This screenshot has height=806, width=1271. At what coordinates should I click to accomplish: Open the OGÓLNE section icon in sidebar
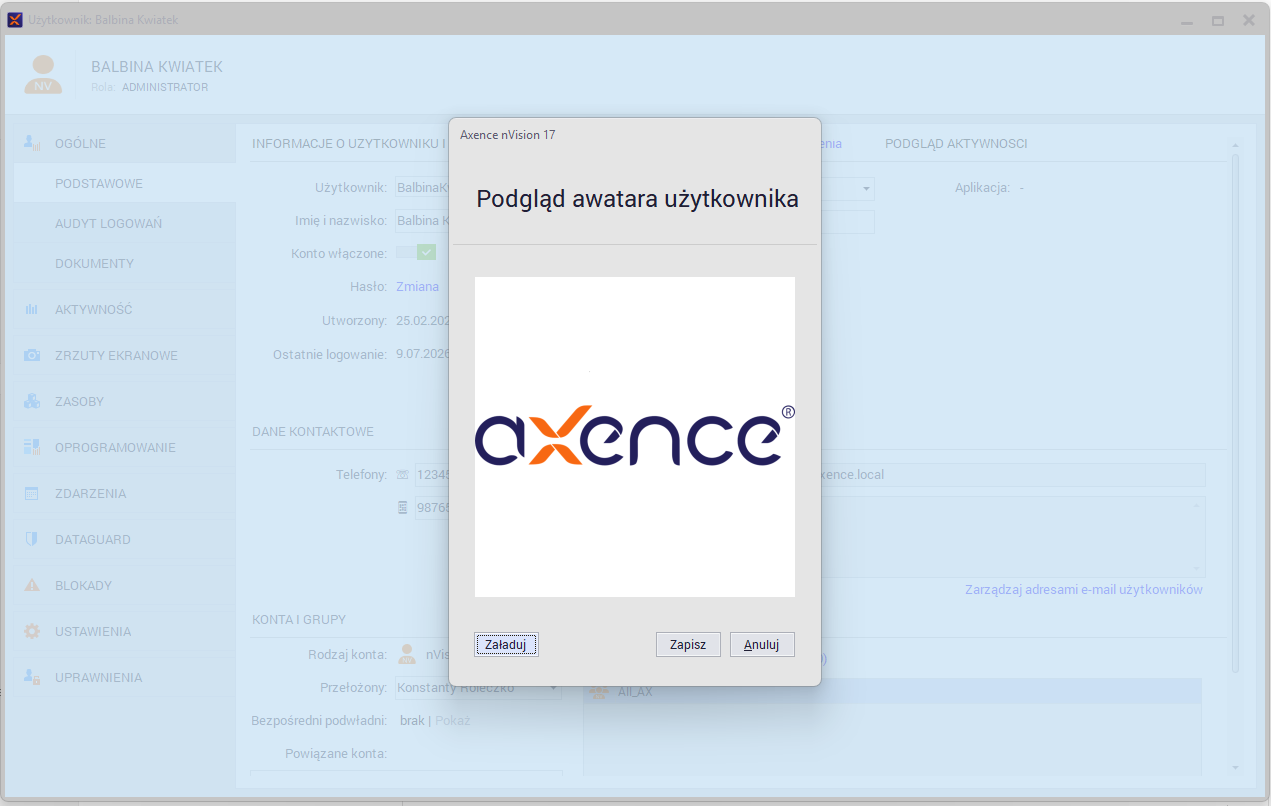tap(32, 143)
